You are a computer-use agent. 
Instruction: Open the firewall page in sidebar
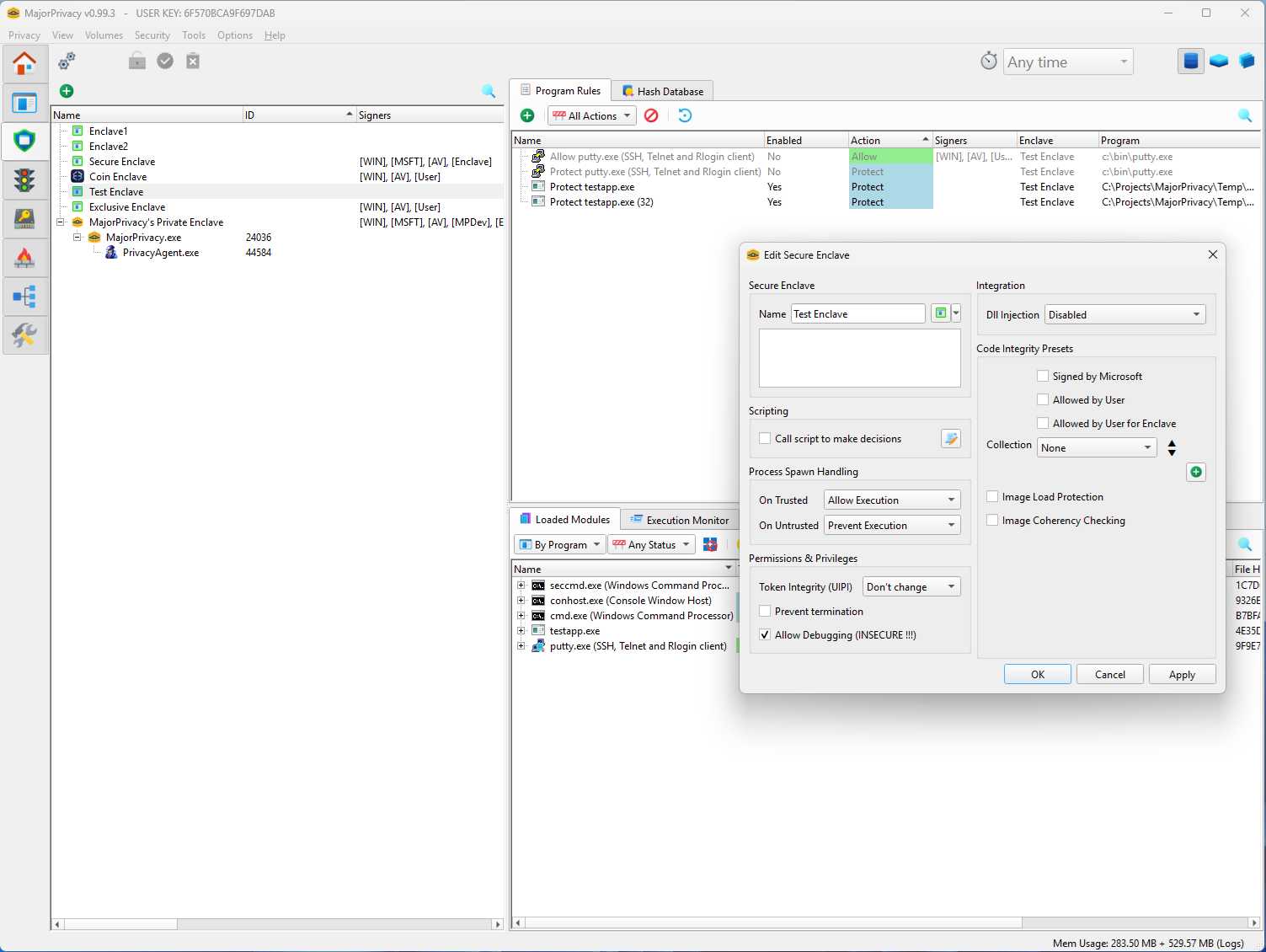click(24, 258)
